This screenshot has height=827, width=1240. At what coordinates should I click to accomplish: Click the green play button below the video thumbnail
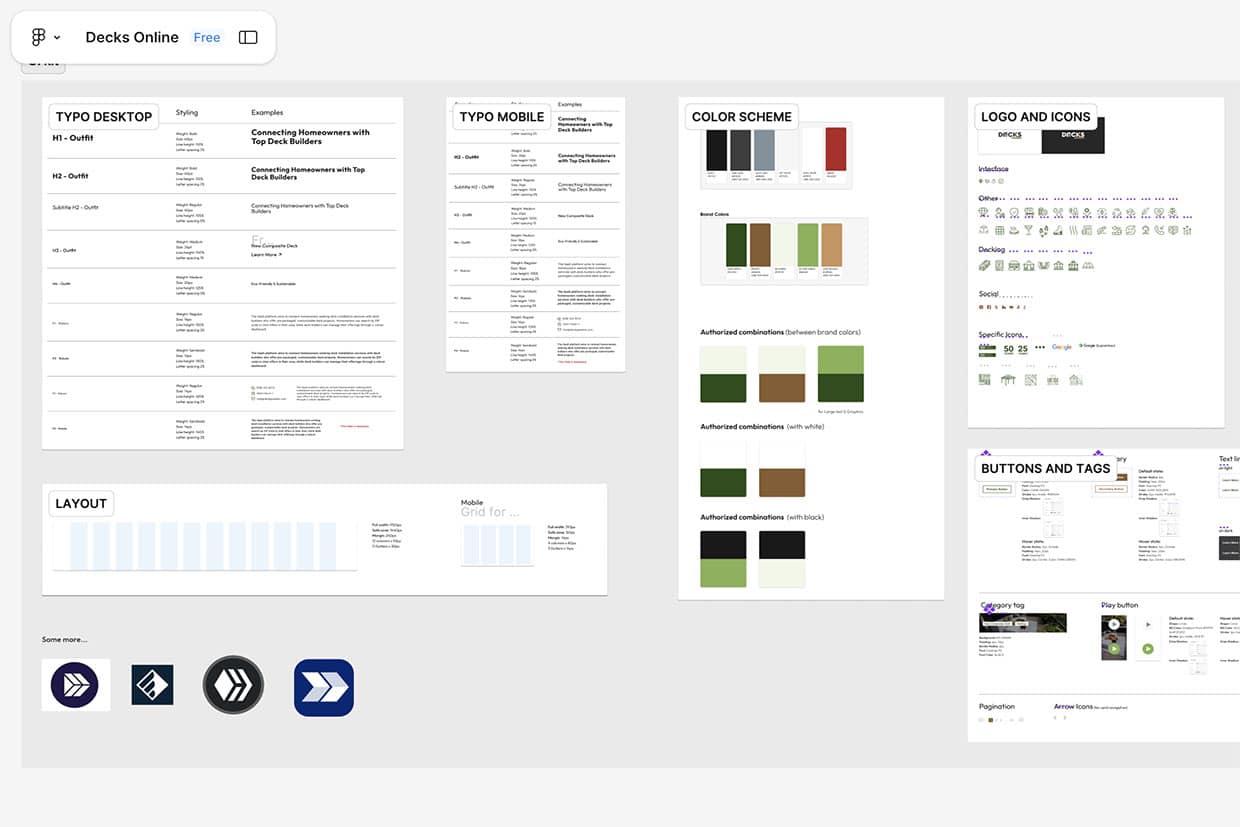1114,649
